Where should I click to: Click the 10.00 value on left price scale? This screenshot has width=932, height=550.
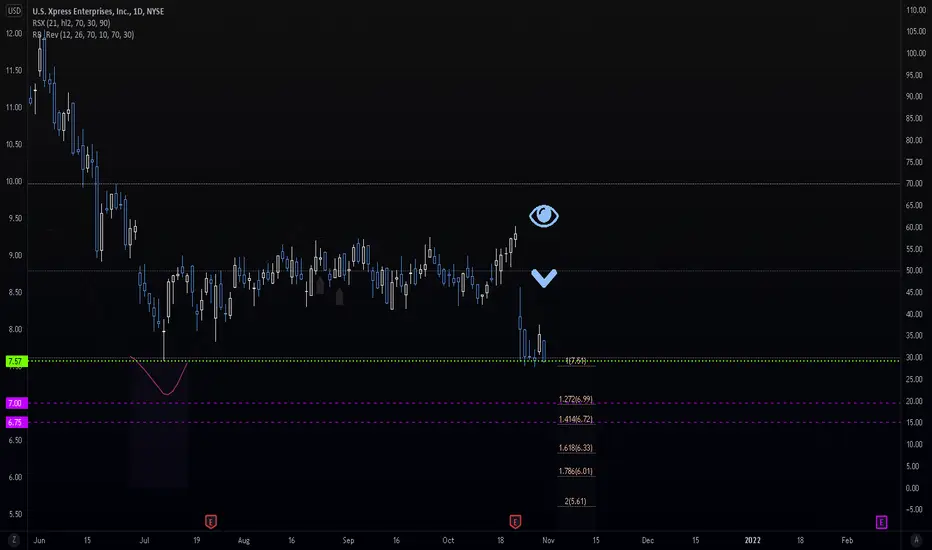point(14,181)
